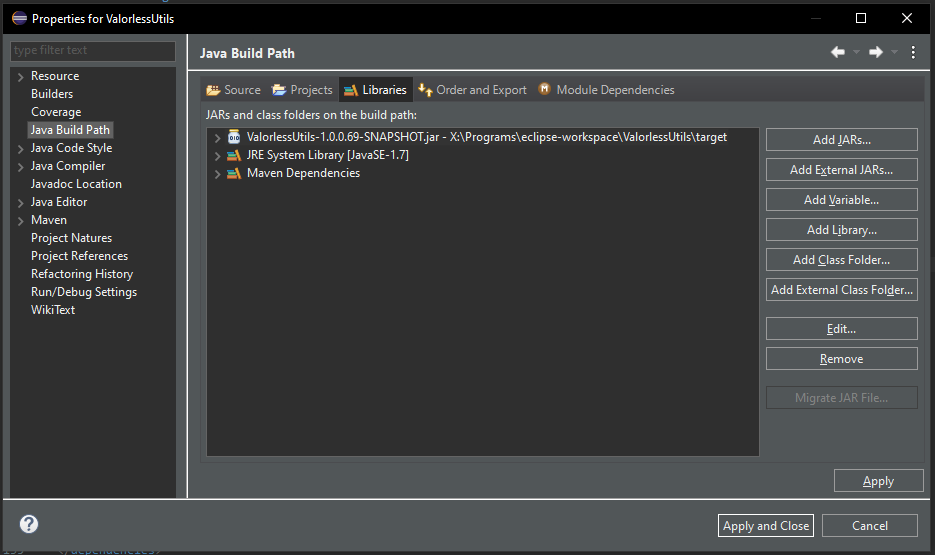Select the Resource tree item label
Screen dimensions: 935x555
click(55, 76)
